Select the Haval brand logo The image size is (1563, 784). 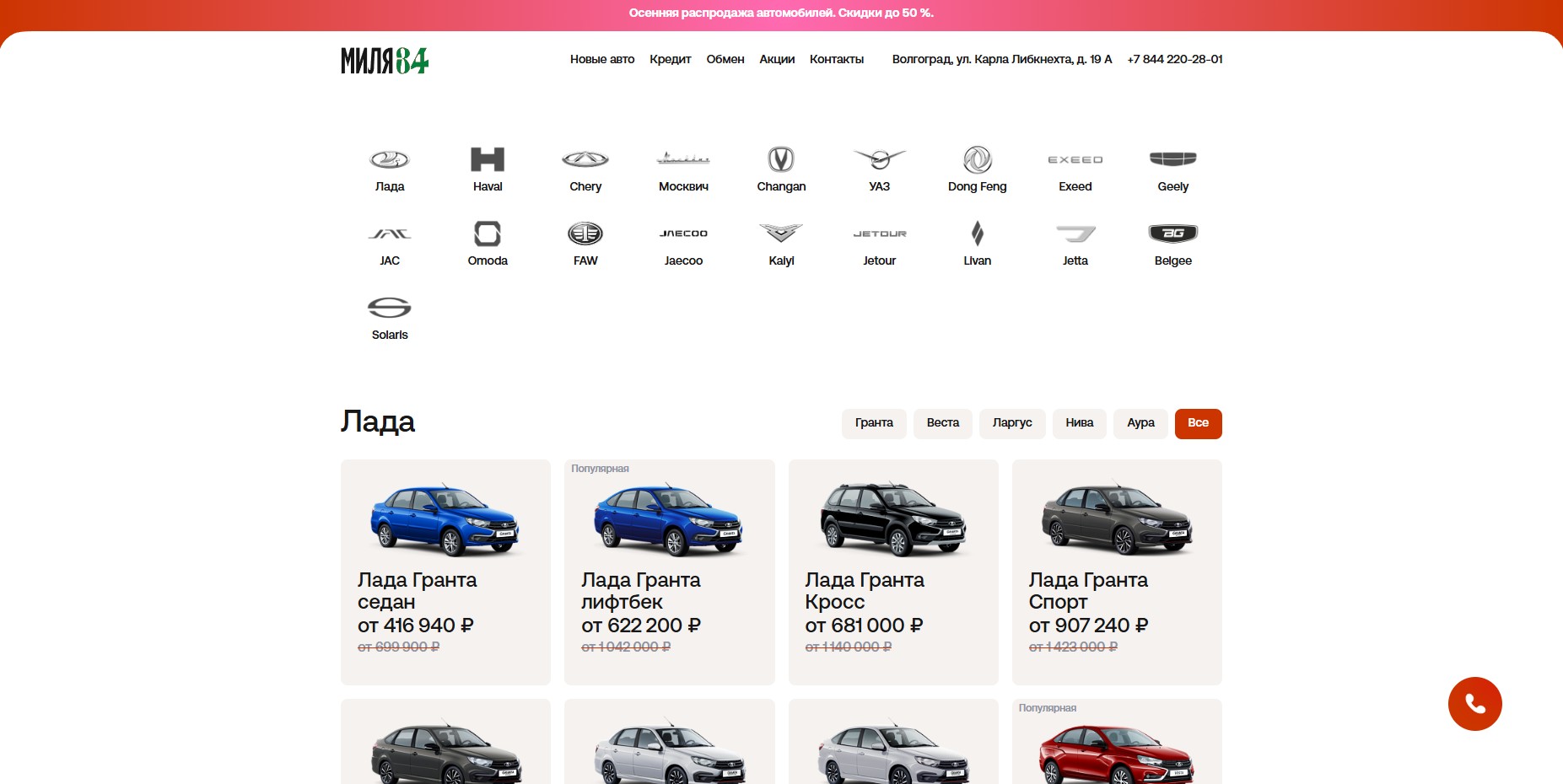[488, 159]
